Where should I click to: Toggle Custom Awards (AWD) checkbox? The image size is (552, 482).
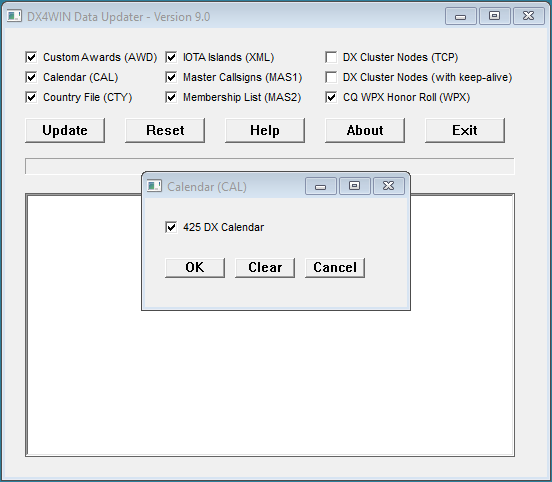pyautogui.click(x=31, y=57)
